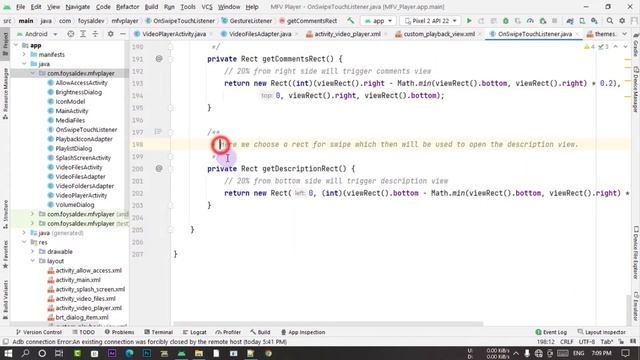Viewport: 640px width, 360px height.
Task: Open the Refactor menu
Action: 127,7
